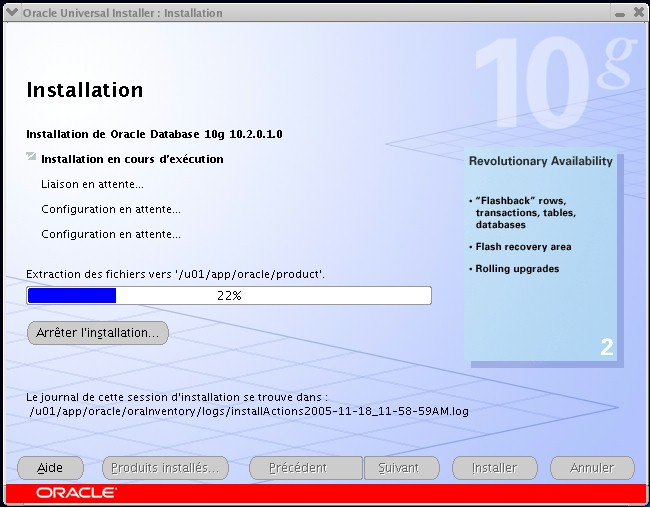Click the Suivant button
The height and width of the screenshot is (508, 650).
coord(401,468)
